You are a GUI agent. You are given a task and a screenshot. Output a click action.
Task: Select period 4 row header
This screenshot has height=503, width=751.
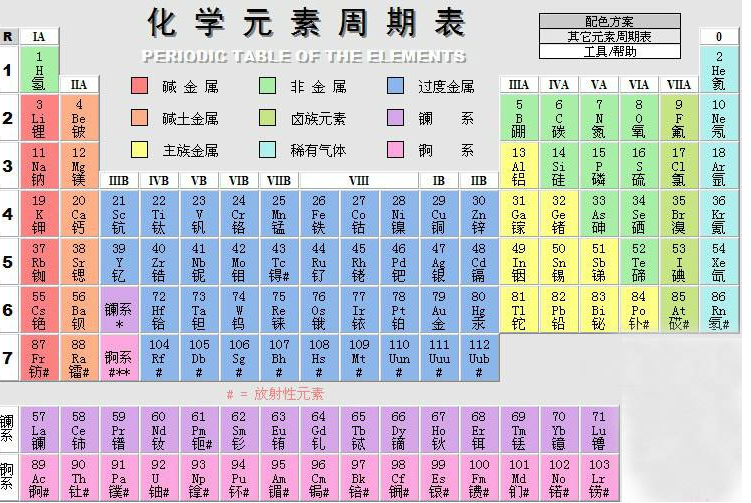point(9,214)
